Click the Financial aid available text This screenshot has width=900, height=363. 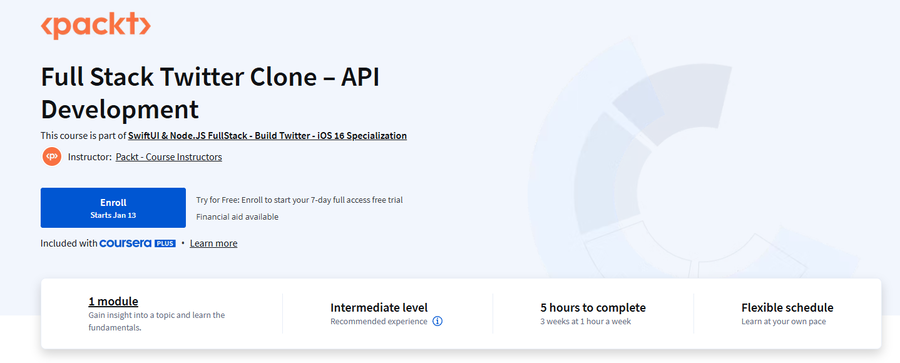(237, 217)
